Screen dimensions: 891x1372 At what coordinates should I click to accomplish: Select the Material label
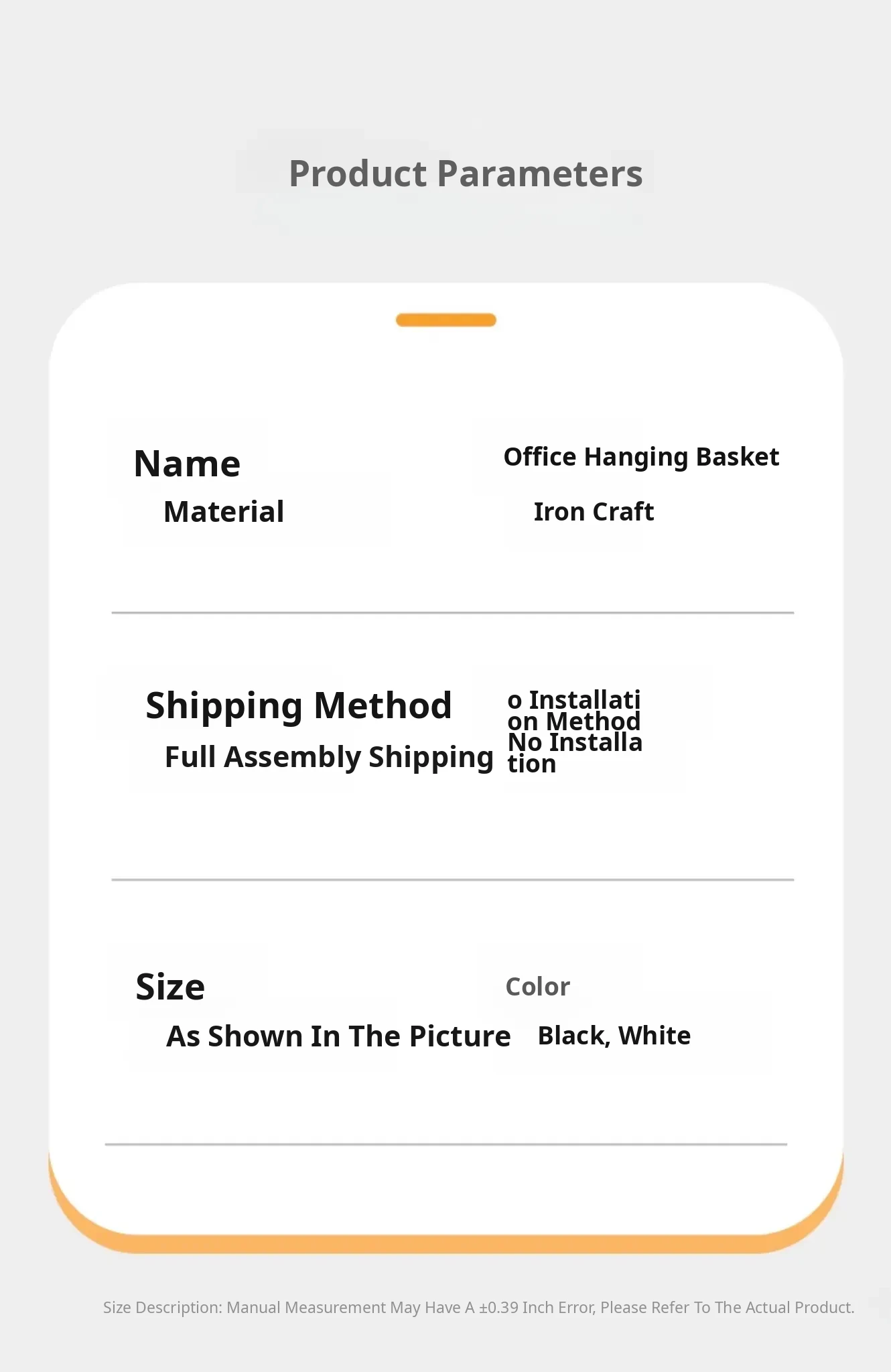pos(224,512)
